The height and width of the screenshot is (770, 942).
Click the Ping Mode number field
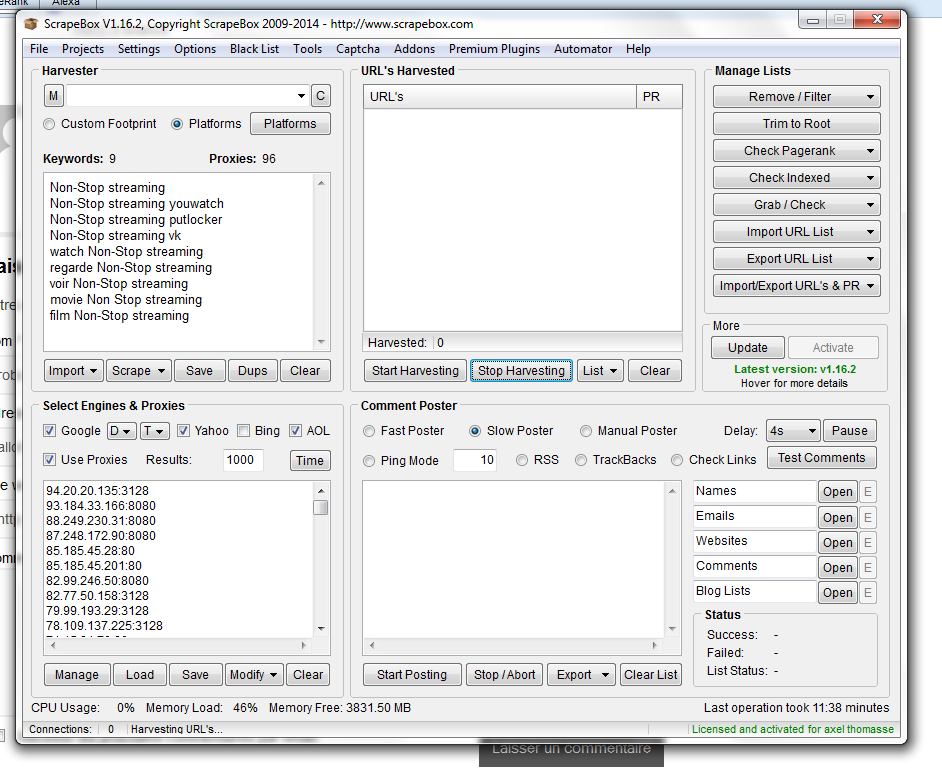pos(475,460)
